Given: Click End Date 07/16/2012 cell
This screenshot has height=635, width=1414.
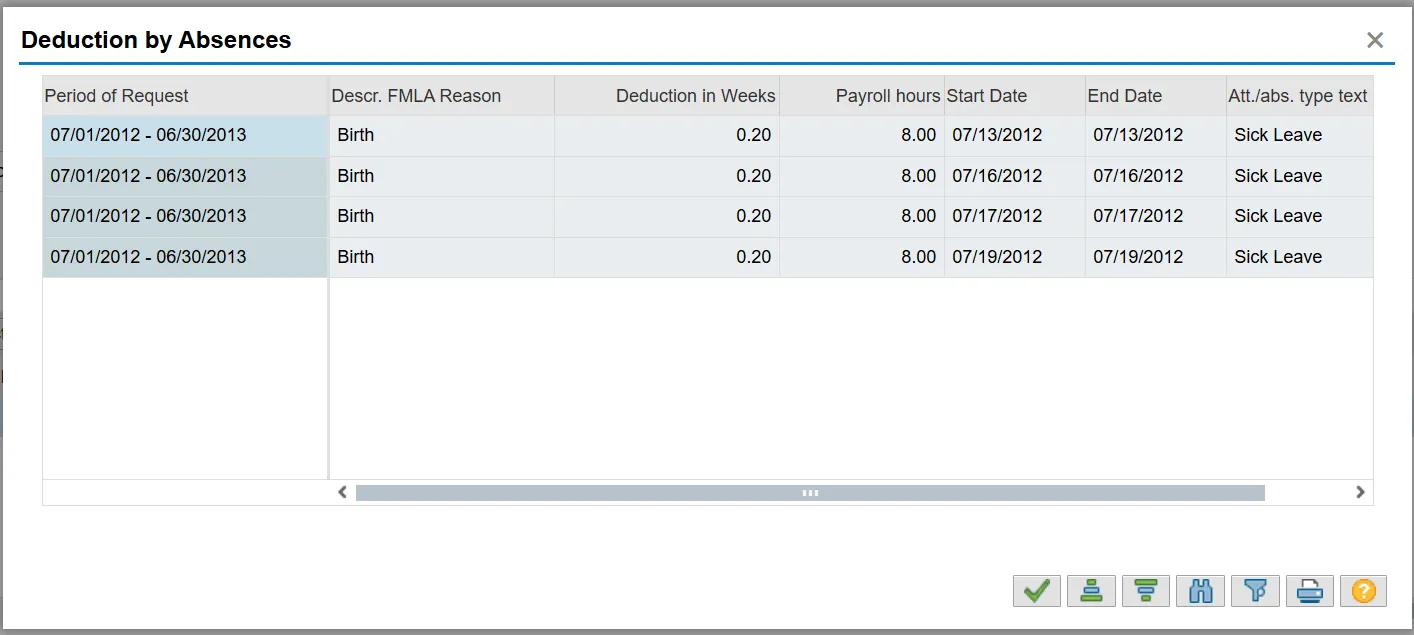Looking at the screenshot, I should tap(1156, 176).
